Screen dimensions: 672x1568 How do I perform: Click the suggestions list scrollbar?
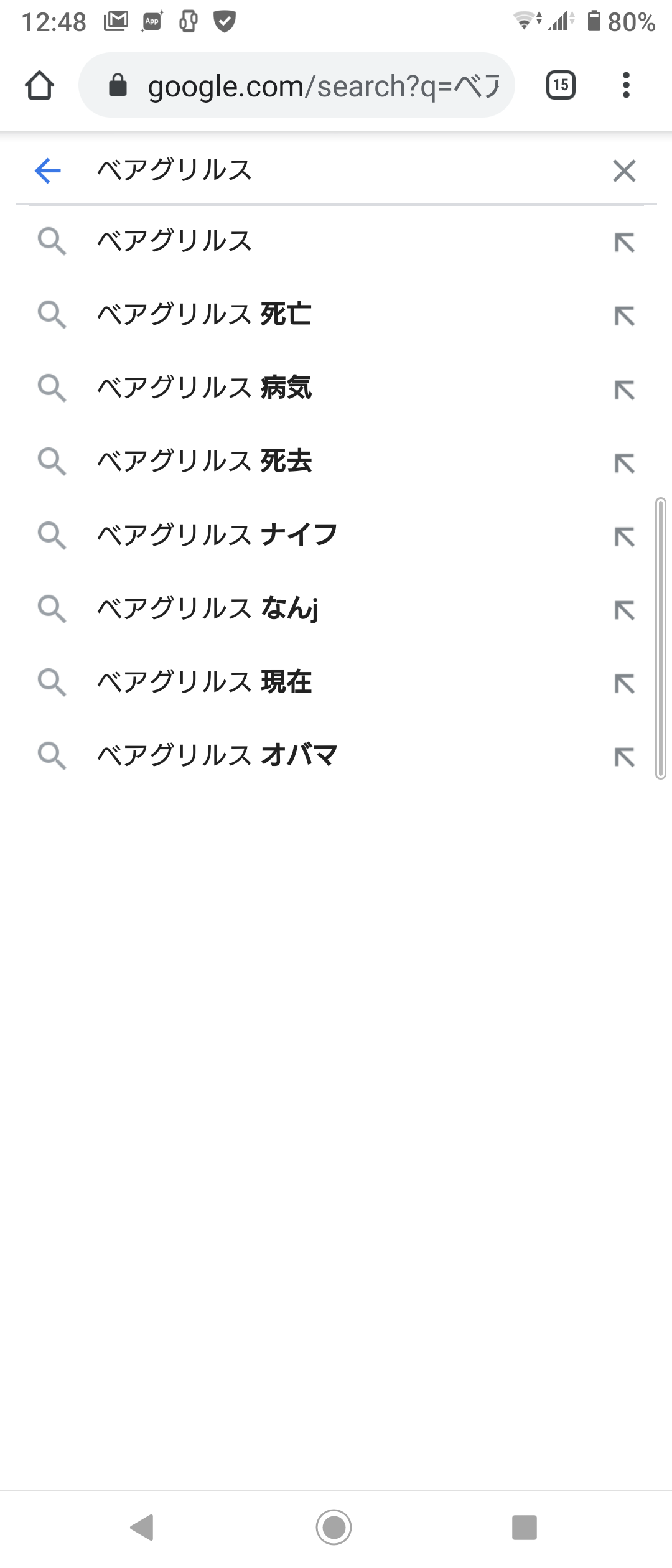(661, 638)
